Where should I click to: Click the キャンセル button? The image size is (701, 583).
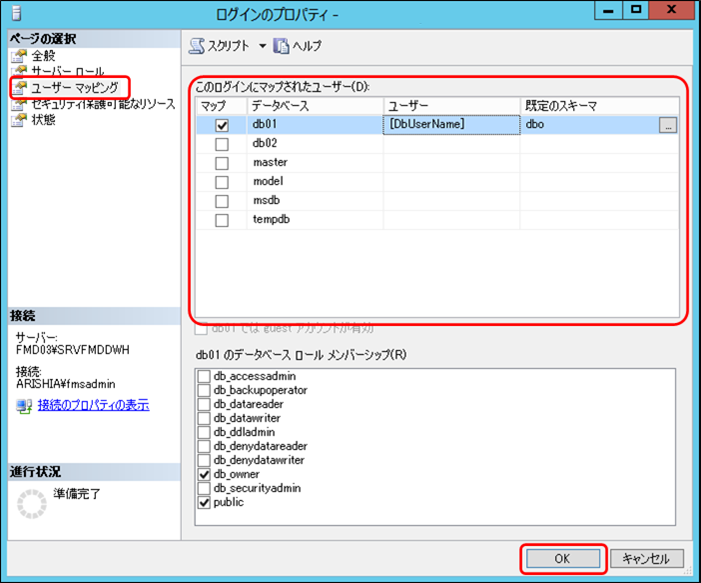click(x=646, y=559)
